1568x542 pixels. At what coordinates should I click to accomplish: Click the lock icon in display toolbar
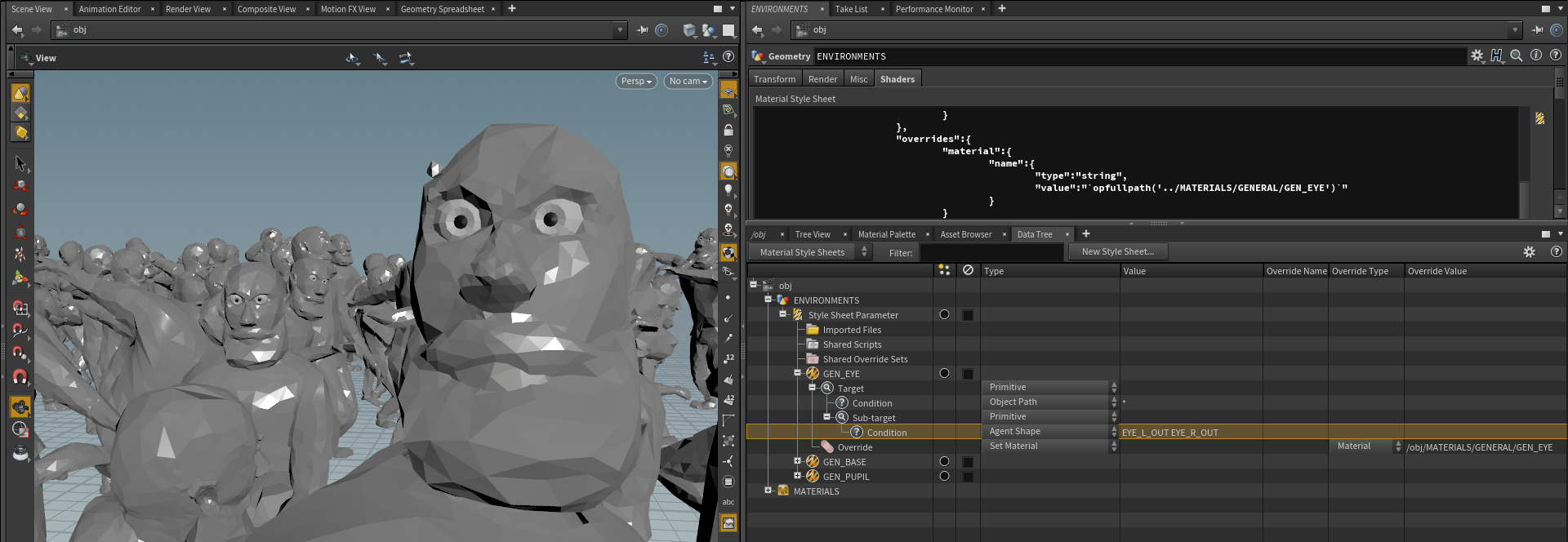tap(728, 131)
